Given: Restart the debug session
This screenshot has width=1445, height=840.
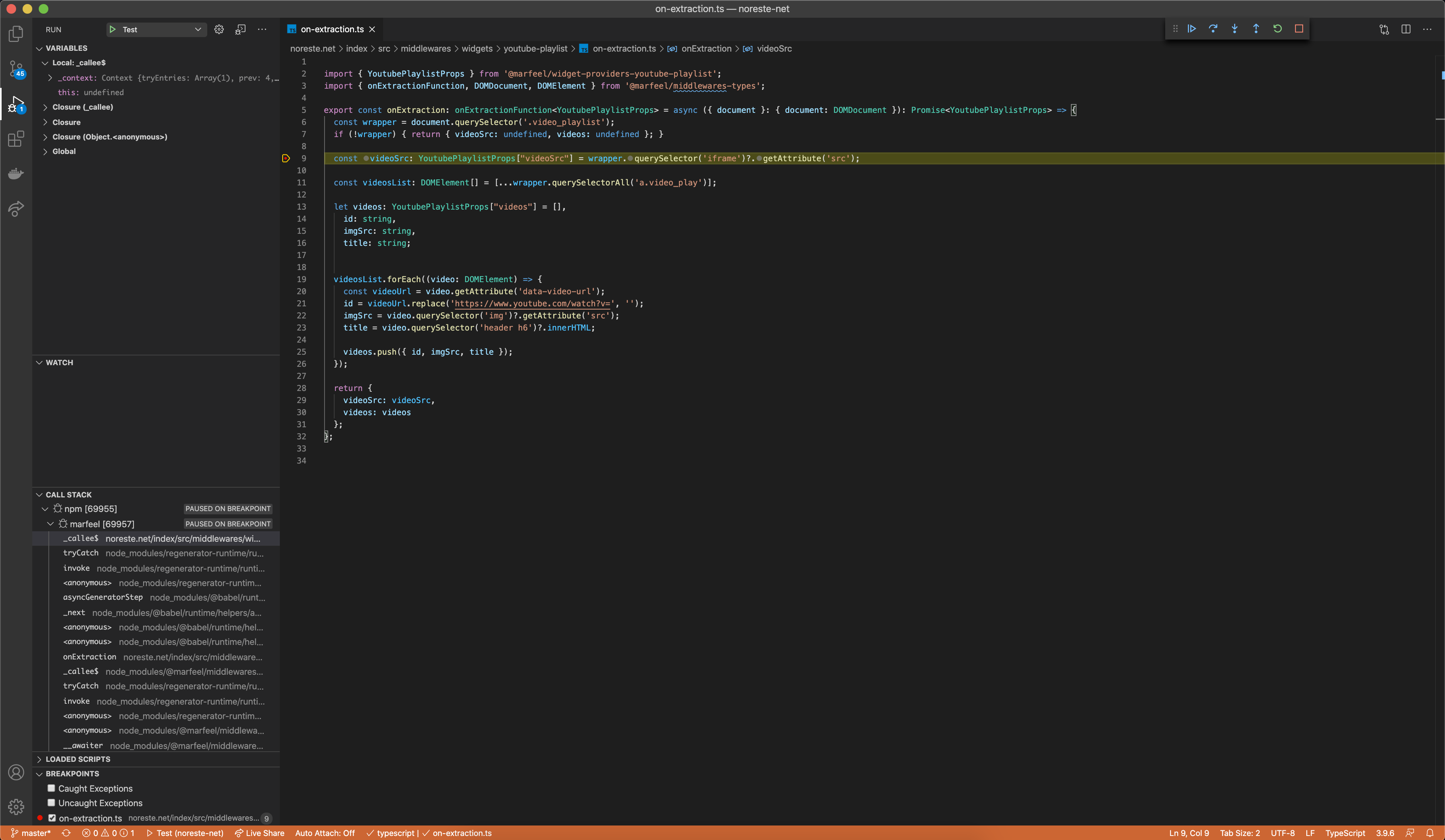Looking at the screenshot, I should tap(1278, 29).
